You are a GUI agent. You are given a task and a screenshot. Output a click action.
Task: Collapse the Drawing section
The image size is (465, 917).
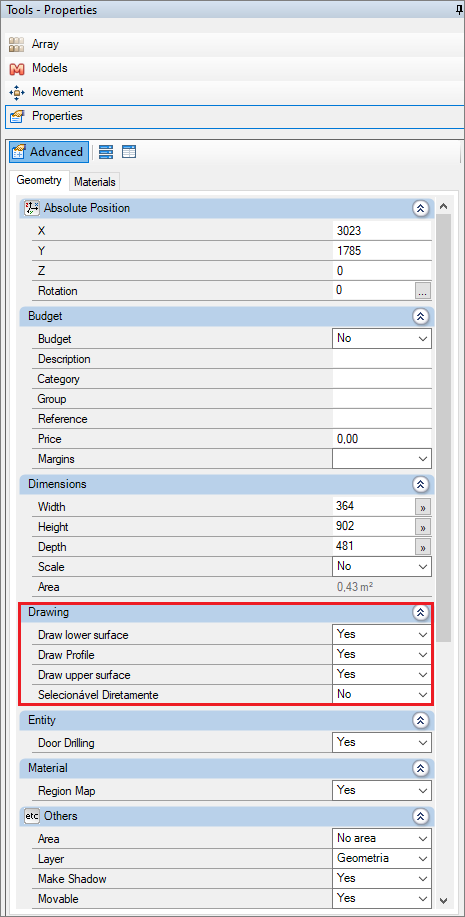coord(420,612)
